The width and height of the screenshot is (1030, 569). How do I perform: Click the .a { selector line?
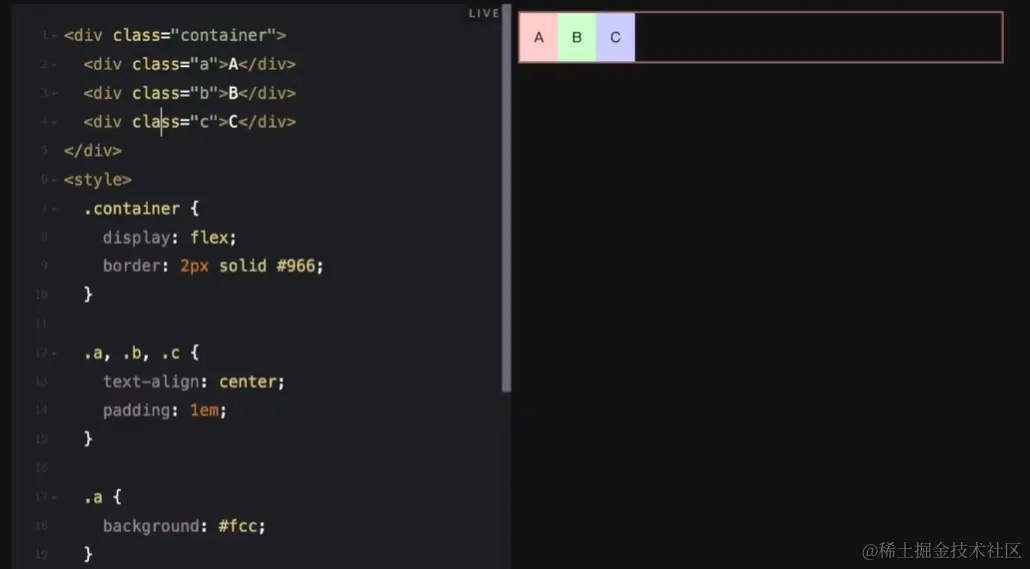coord(102,497)
